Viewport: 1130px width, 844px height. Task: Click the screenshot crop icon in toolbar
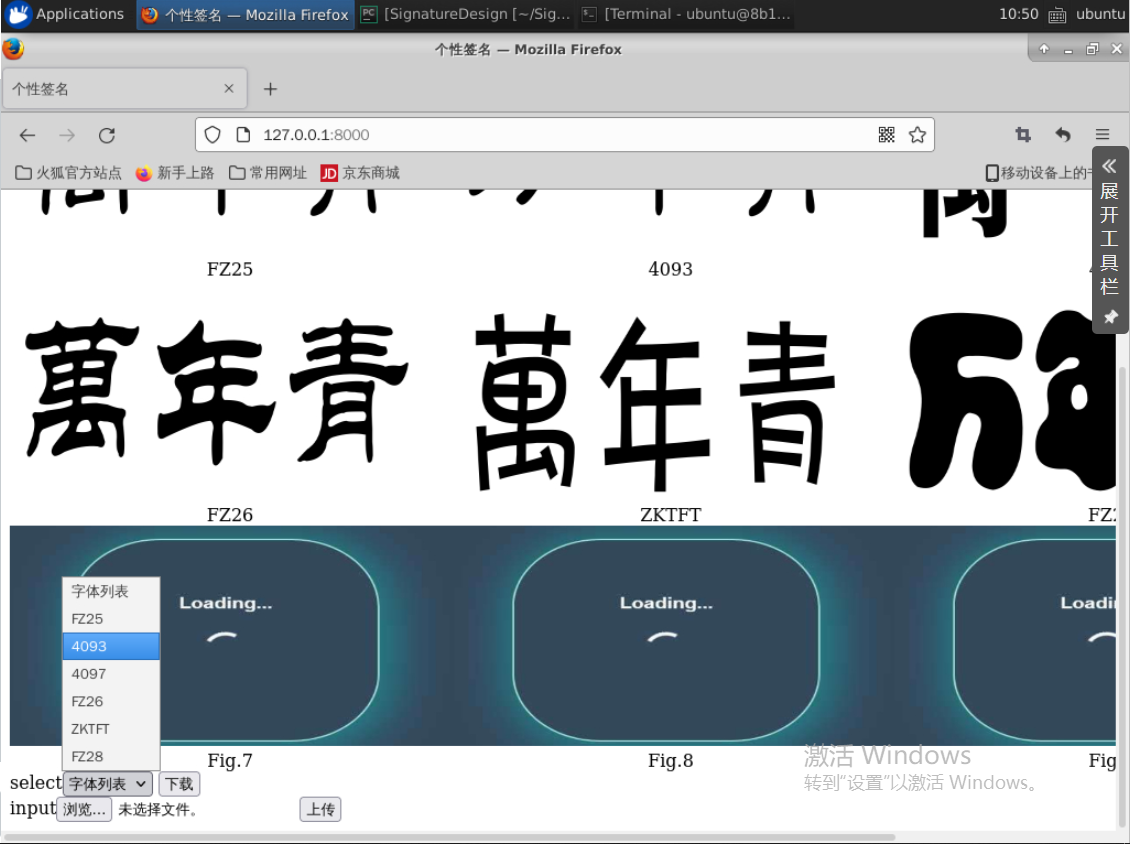pyautogui.click(x=1022, y=135)
